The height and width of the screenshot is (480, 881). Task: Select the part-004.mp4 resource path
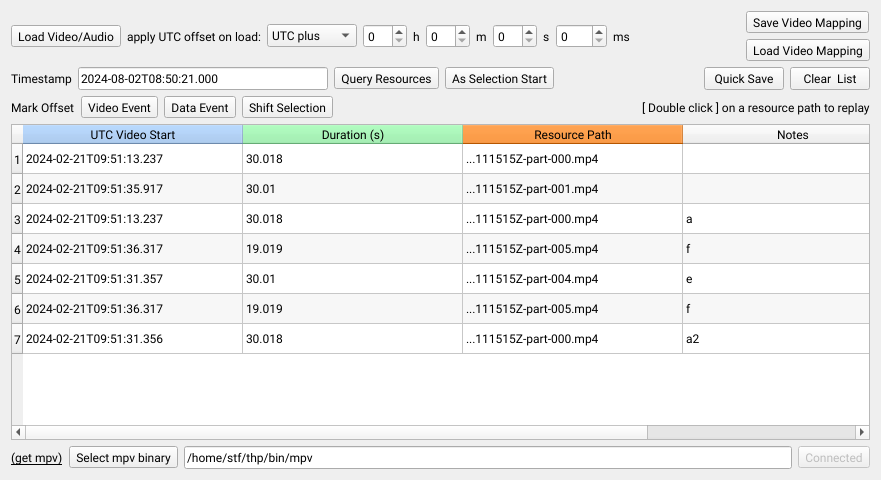pyautogui.click(x=573, y=279)
